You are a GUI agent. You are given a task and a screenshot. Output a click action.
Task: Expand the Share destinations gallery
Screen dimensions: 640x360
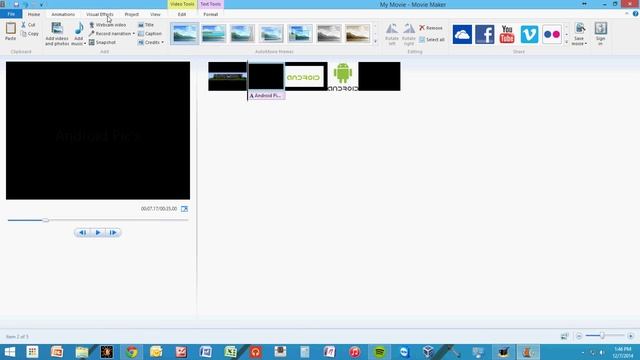[x=566, y=42]
